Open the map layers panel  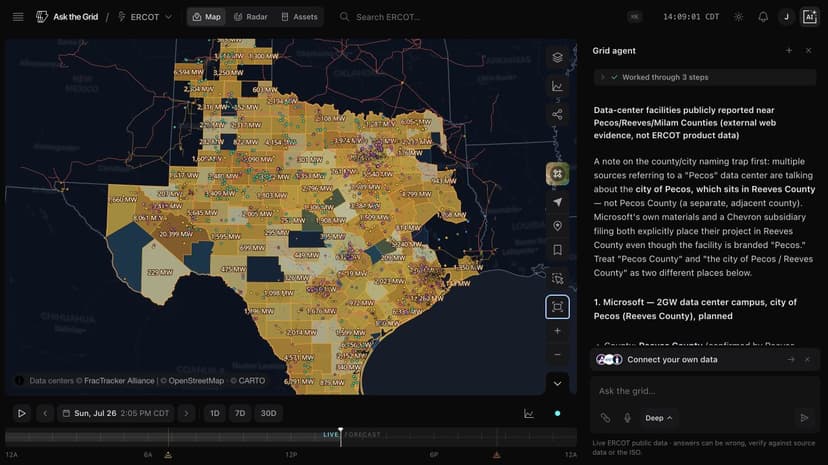(557, 57)
